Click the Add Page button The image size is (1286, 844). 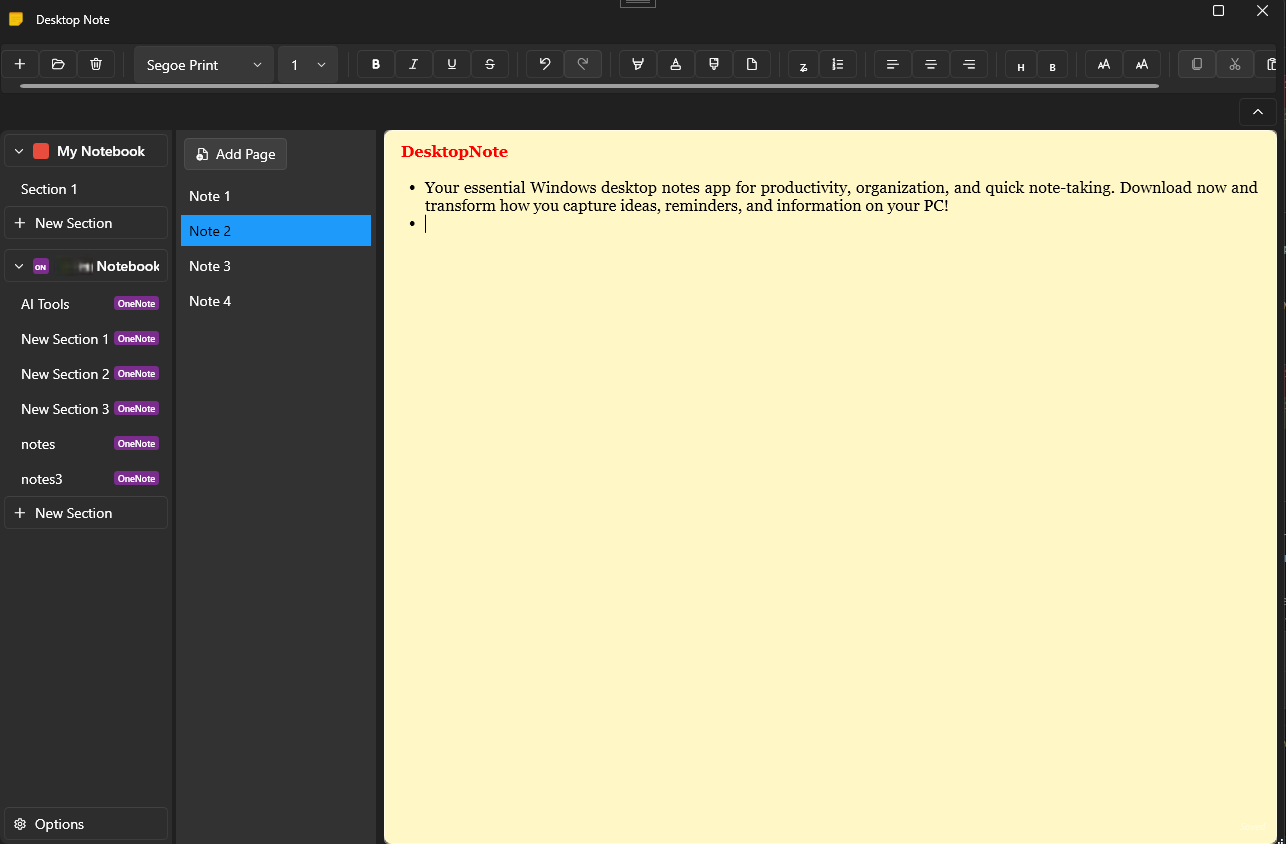tap(236, 154)
